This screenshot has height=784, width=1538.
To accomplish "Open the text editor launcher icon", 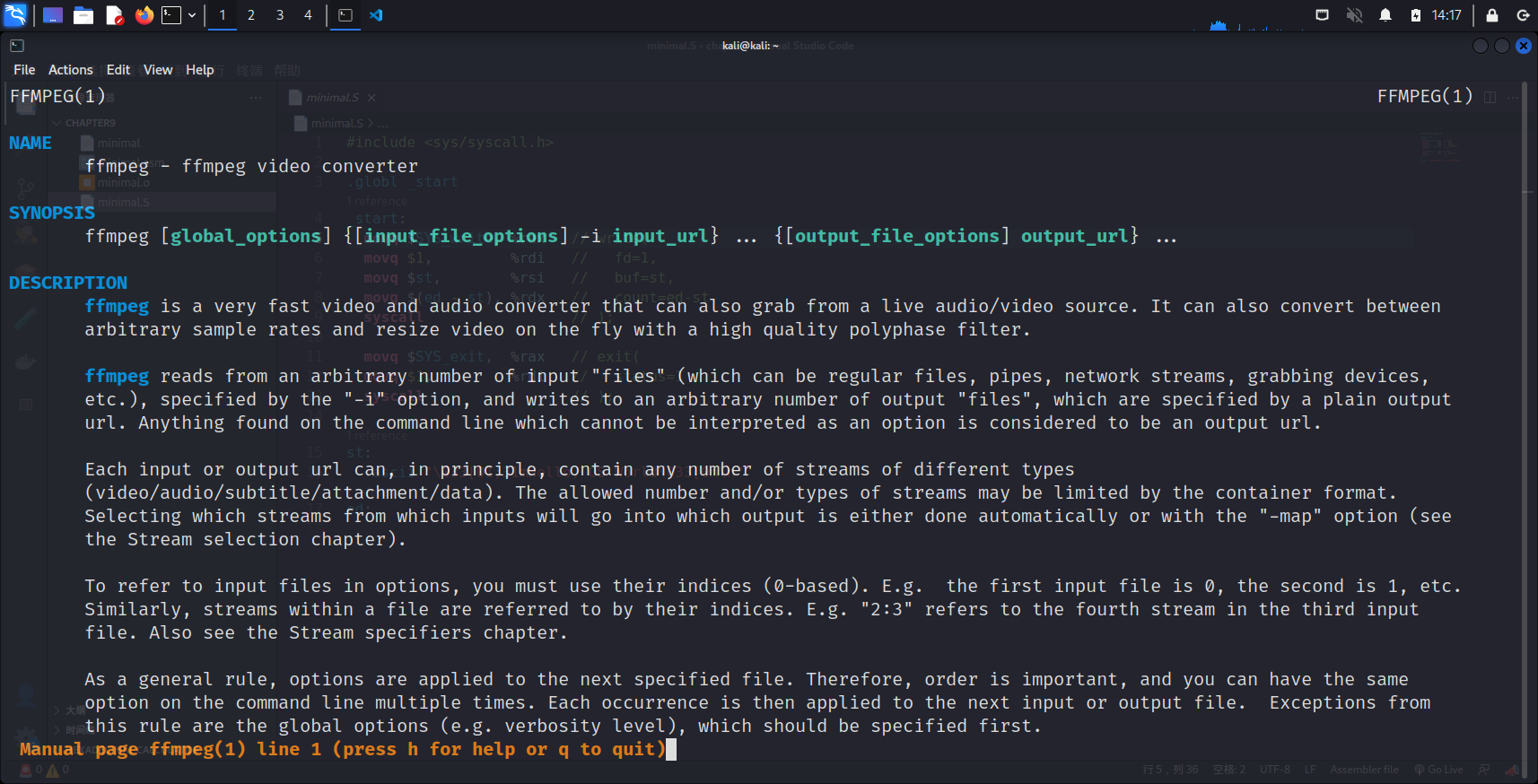I will click(x=114, y=15).
